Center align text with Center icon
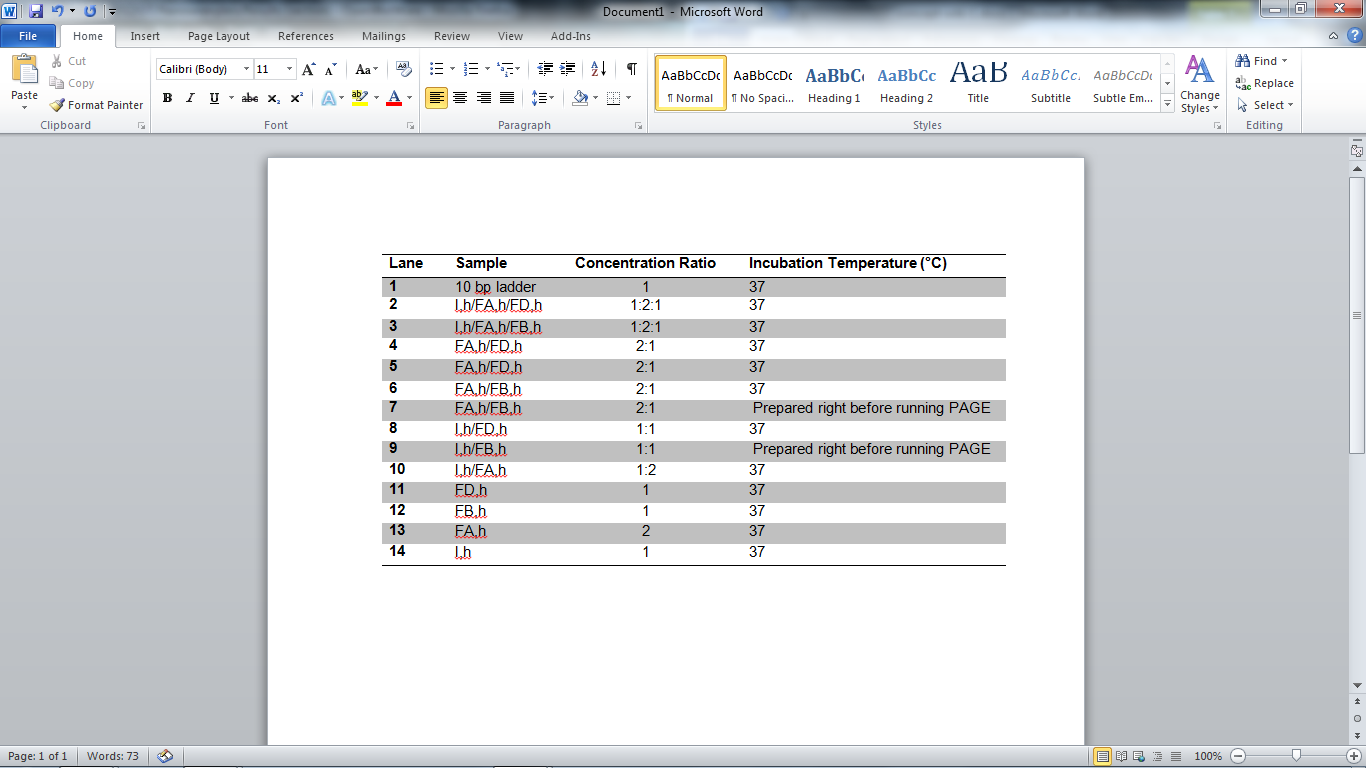1366x768 pixels. coord(460,98)
